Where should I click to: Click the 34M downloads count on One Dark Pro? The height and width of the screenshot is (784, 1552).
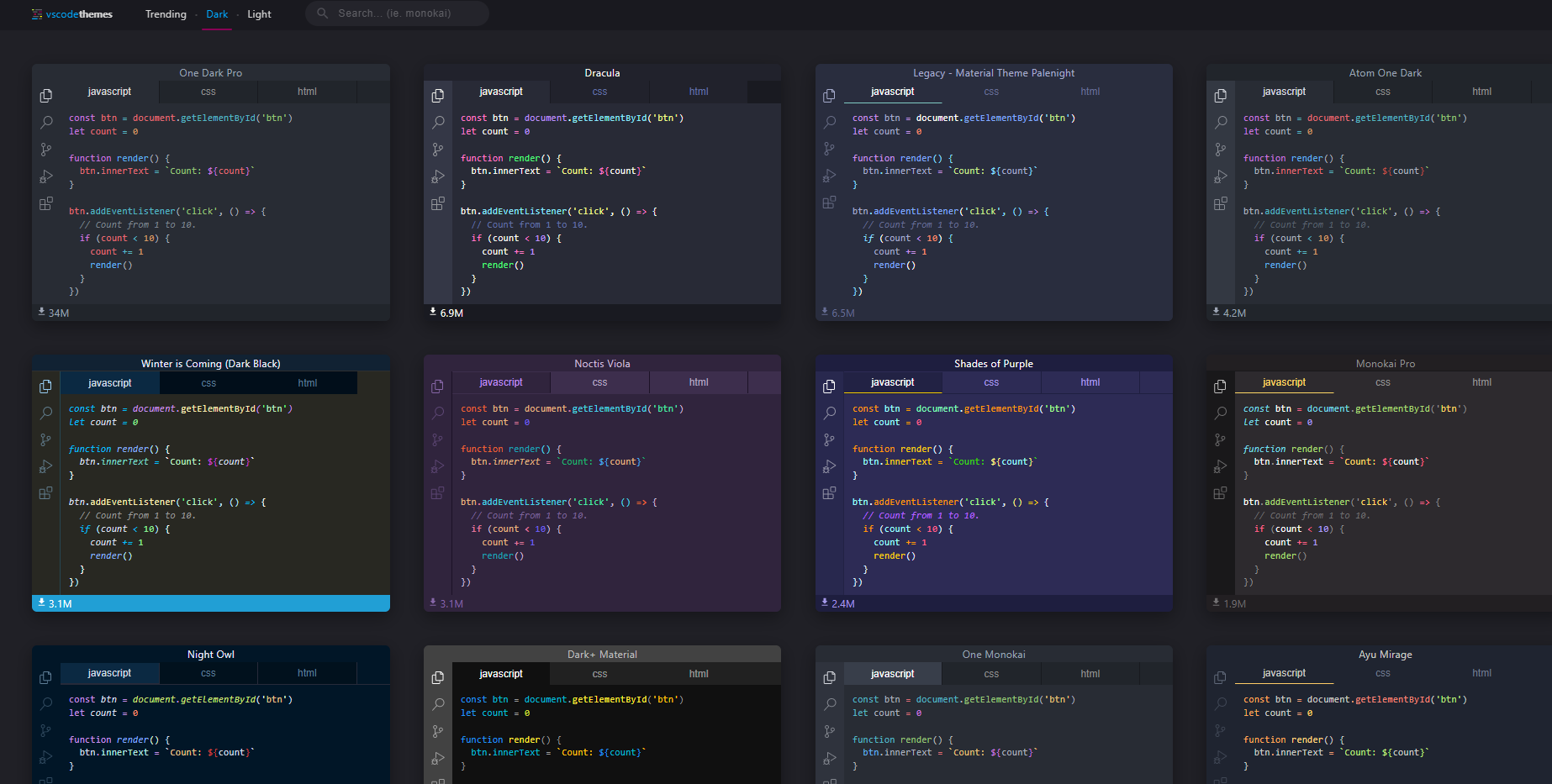pos(54,313)
